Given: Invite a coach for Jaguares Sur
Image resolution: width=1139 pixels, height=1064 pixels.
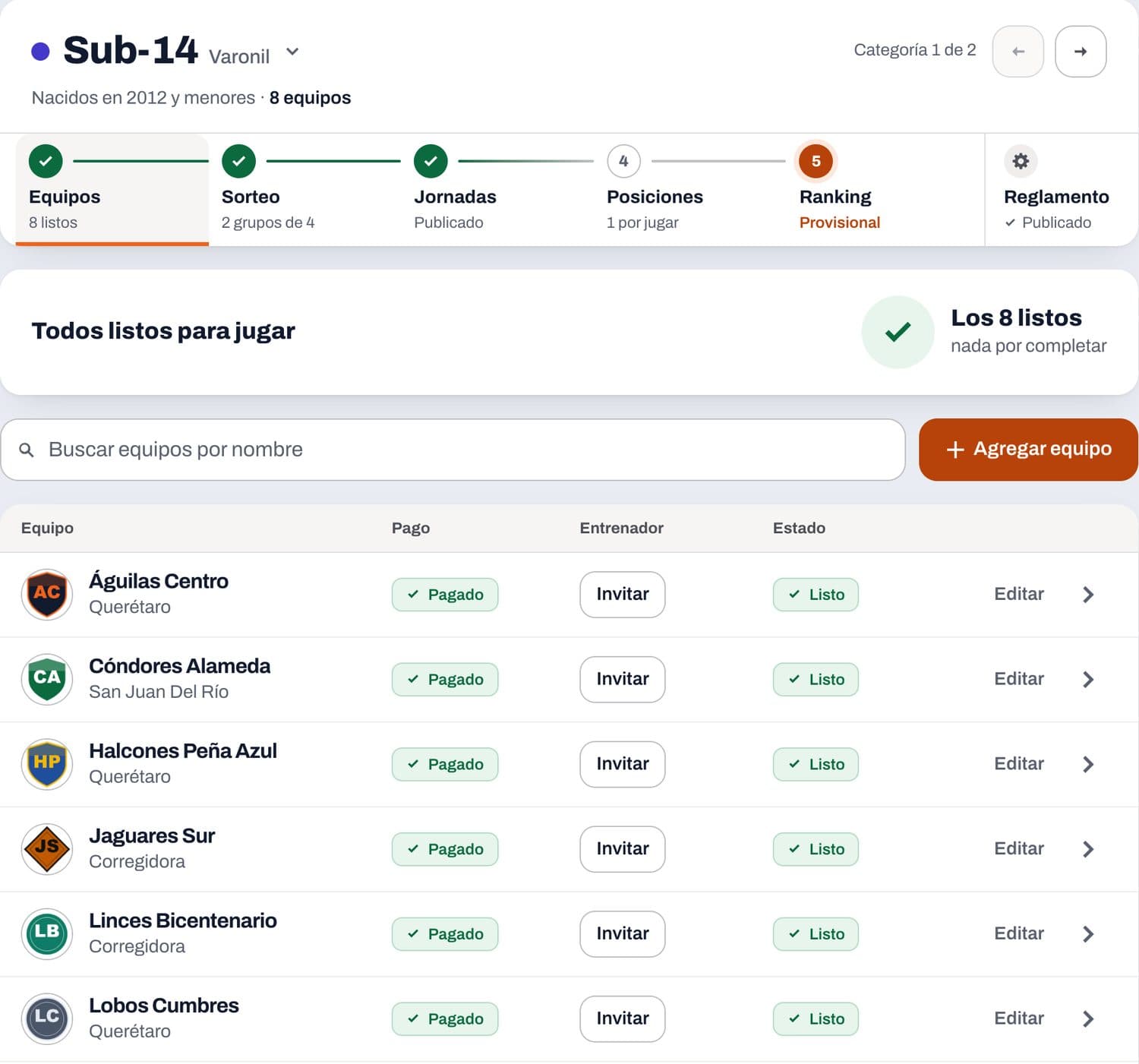Looking at the screenshot, I should coord(623,849).
